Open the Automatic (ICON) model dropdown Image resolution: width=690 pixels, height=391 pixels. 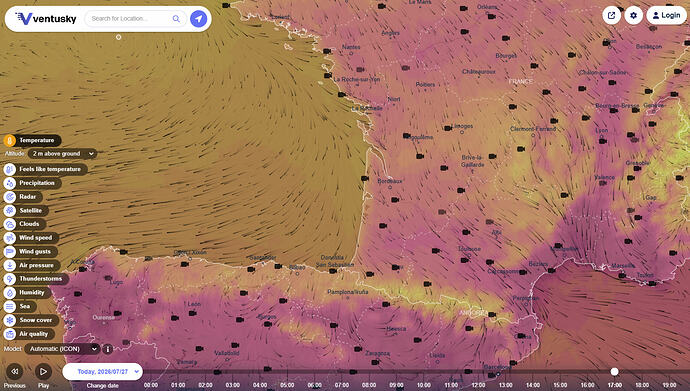[x=62, y=349]
